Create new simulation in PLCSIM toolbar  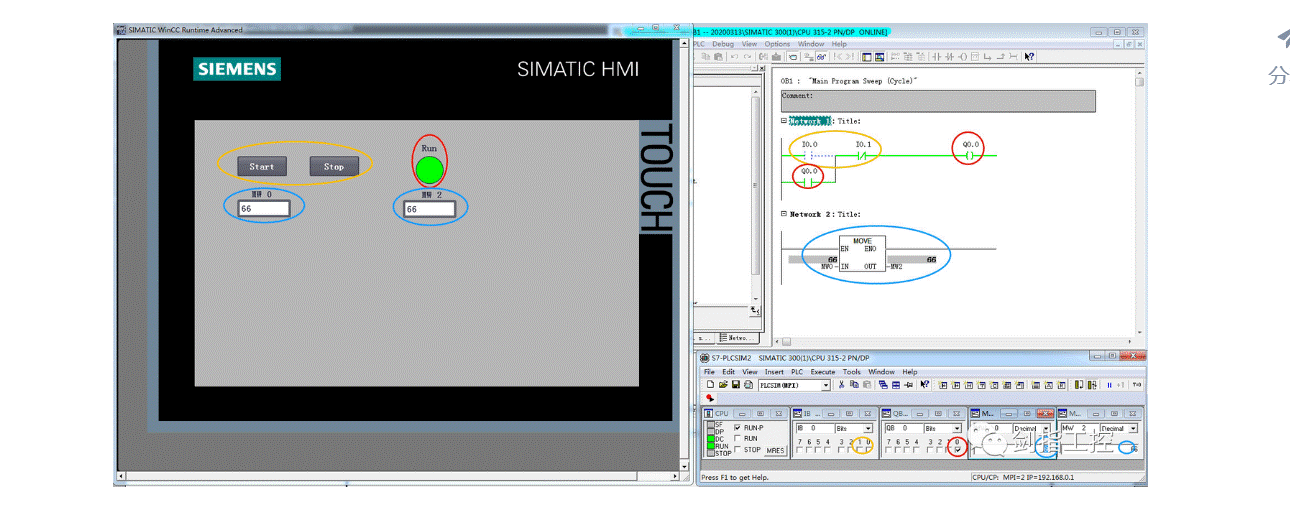[x=710, y=385]
